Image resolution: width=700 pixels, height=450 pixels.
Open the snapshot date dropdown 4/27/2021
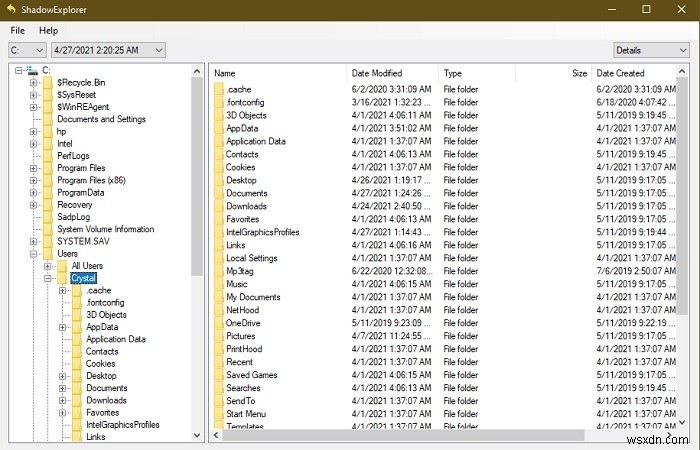click(108, 50)
